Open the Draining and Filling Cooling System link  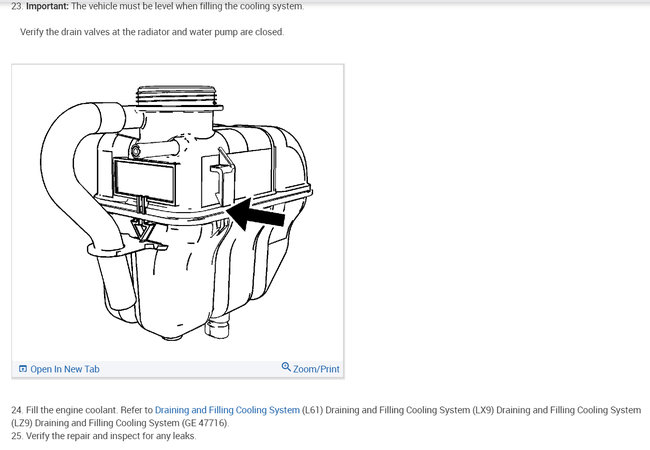(x=227, y=410)
